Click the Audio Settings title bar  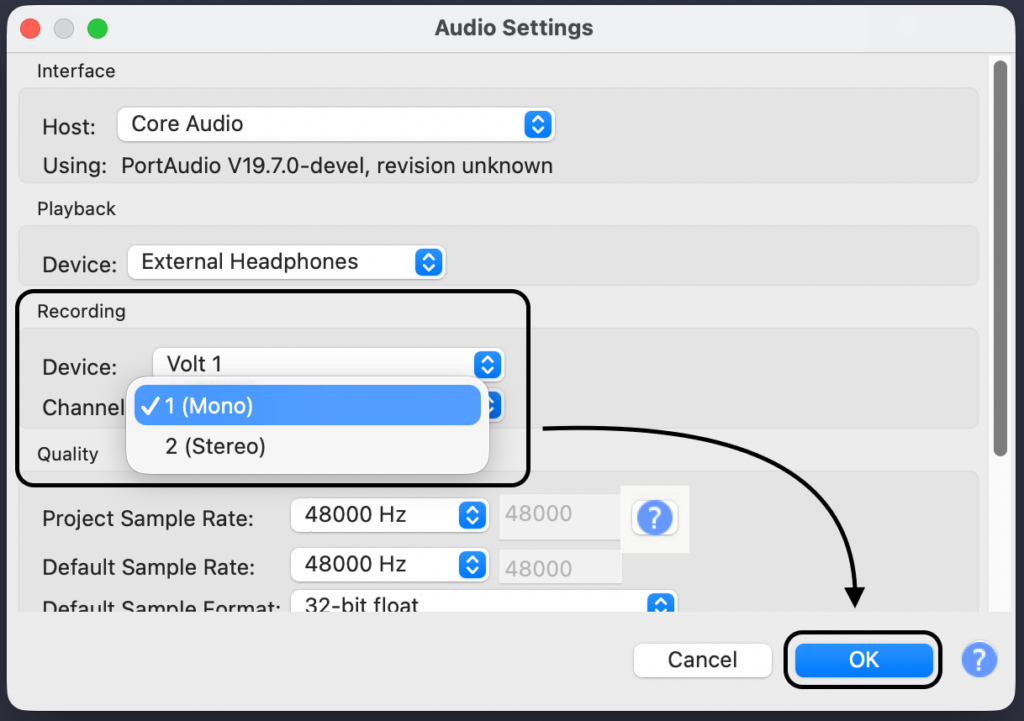pyautogui.click(x=513, y=28)
